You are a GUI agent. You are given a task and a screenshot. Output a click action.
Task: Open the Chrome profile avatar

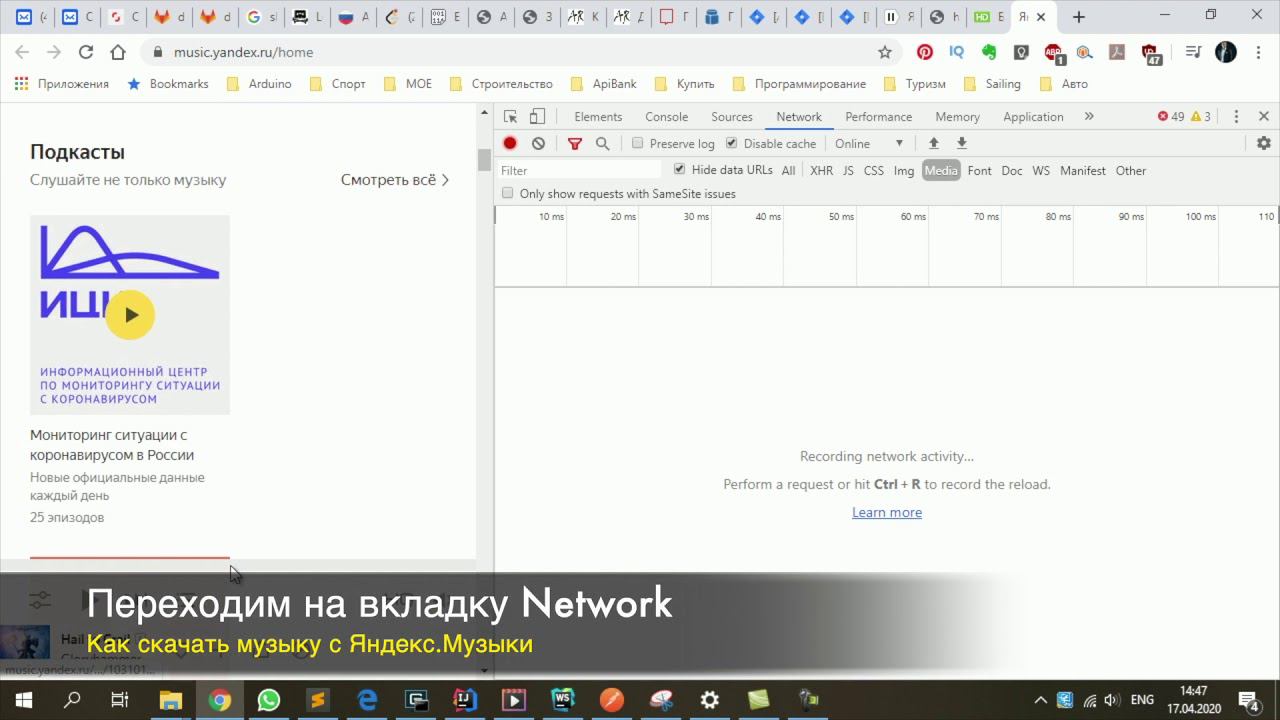[x=1226, y=52]
